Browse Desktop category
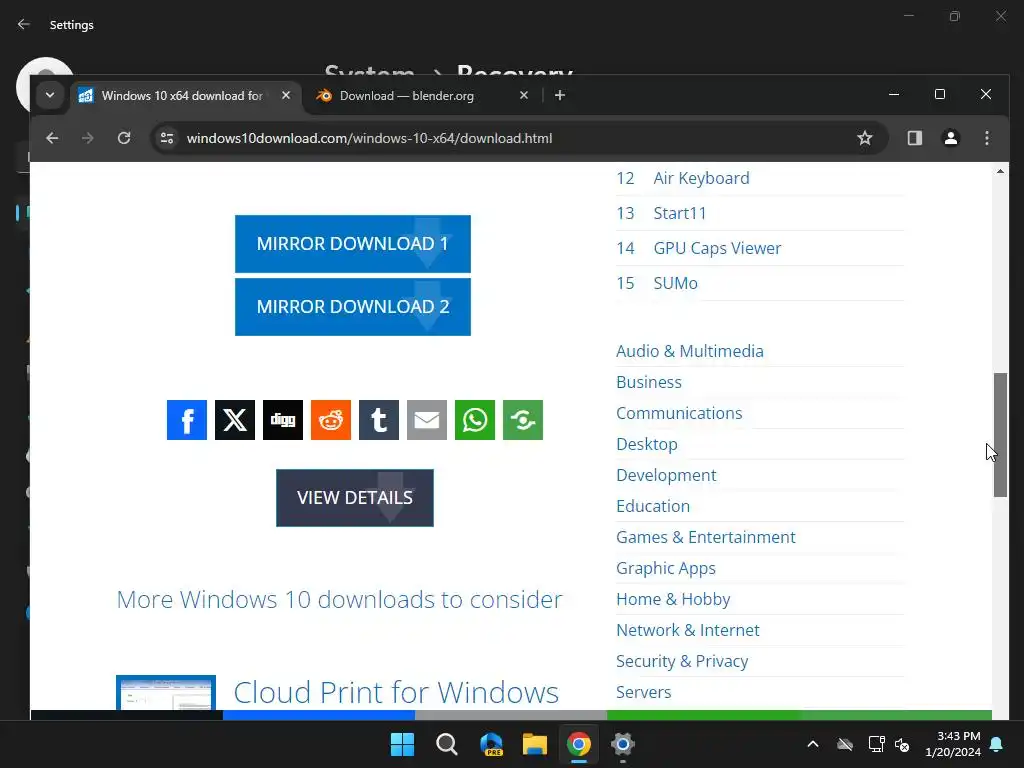Screen dimensions: 1024x768 coord(647,444)
